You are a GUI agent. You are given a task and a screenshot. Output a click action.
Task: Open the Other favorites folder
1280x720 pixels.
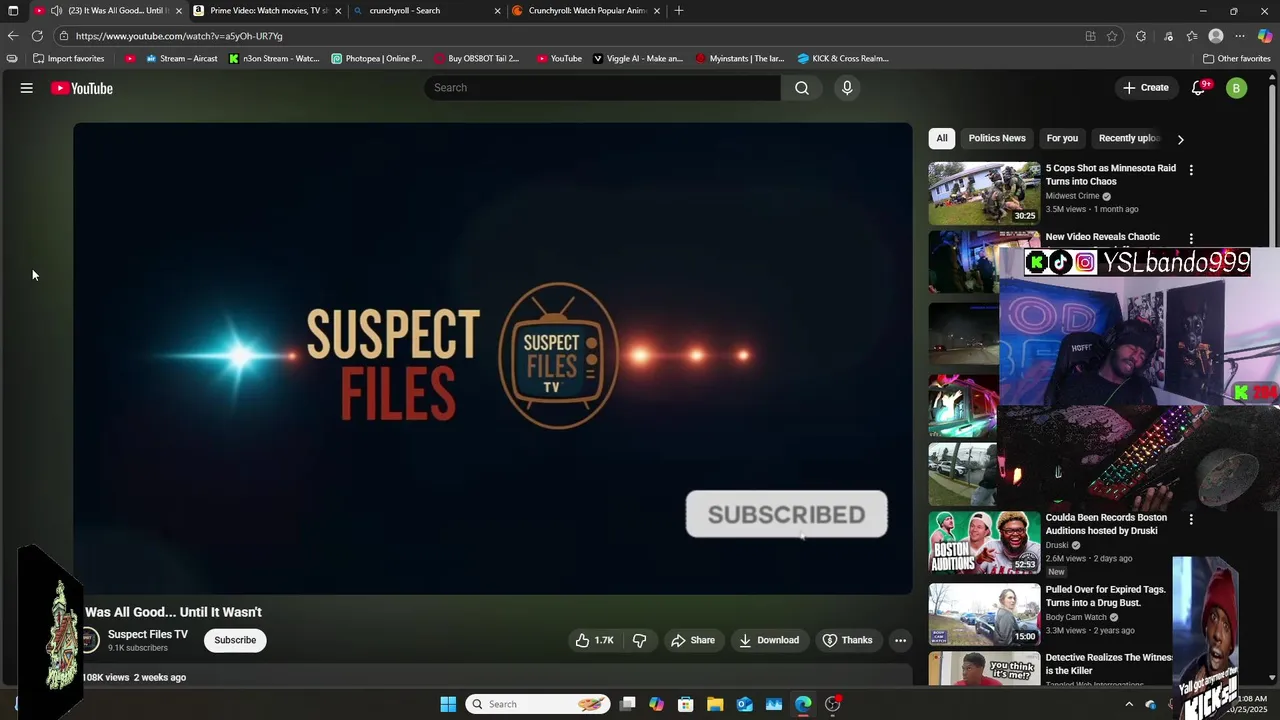tap(1236, 58)
